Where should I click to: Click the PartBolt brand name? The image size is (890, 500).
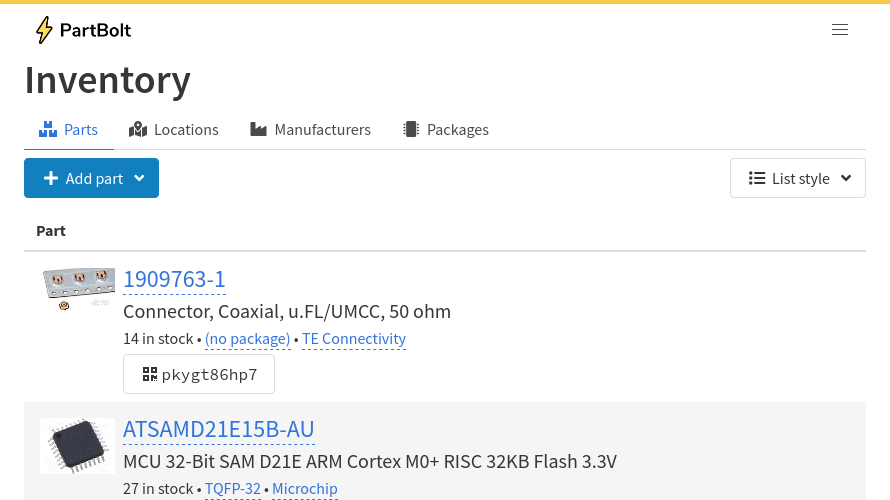(95, 30)
